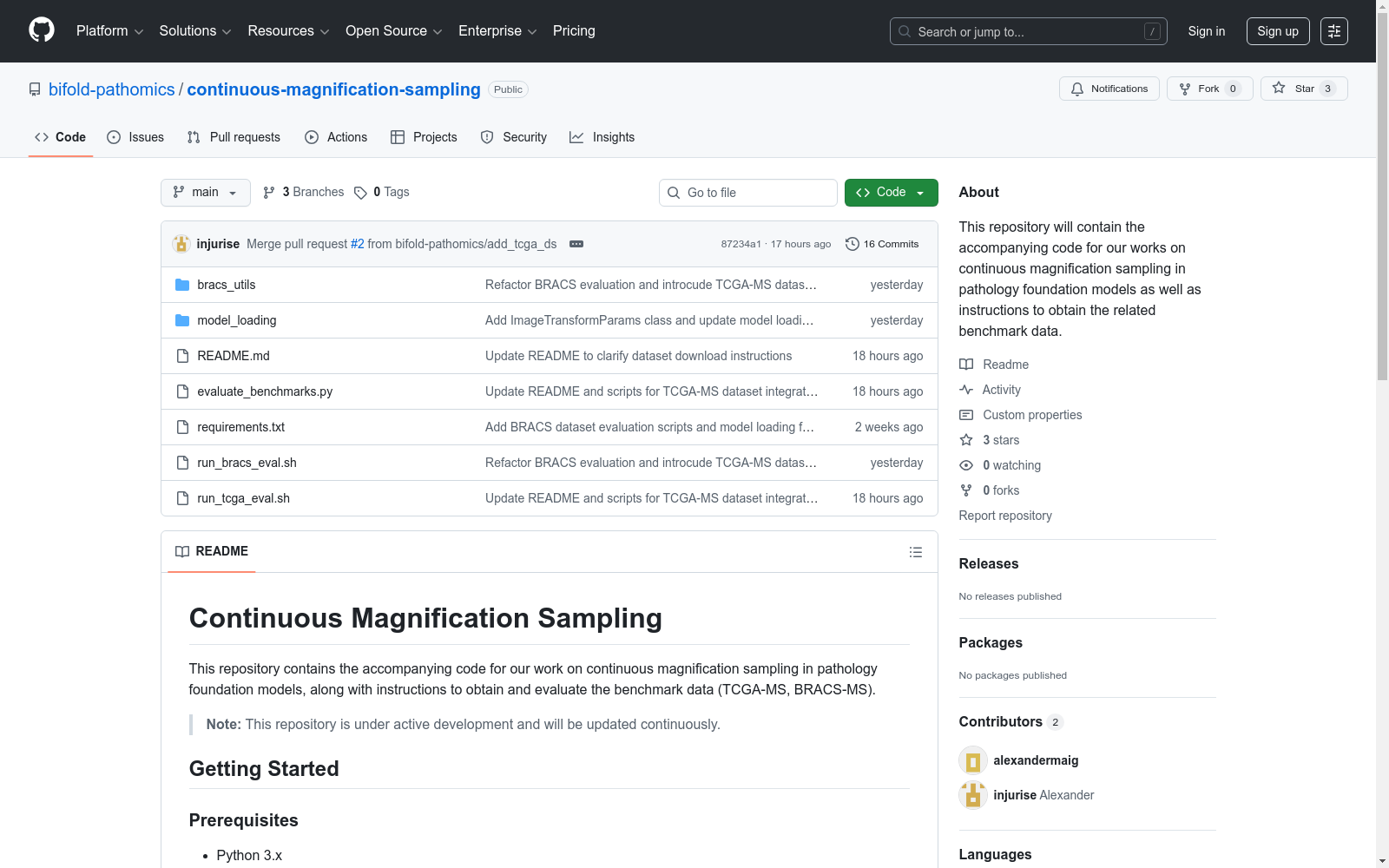Expand the Platform menu
The width and height of the screenshot is (1389, 868).
[x=109, y=31]
